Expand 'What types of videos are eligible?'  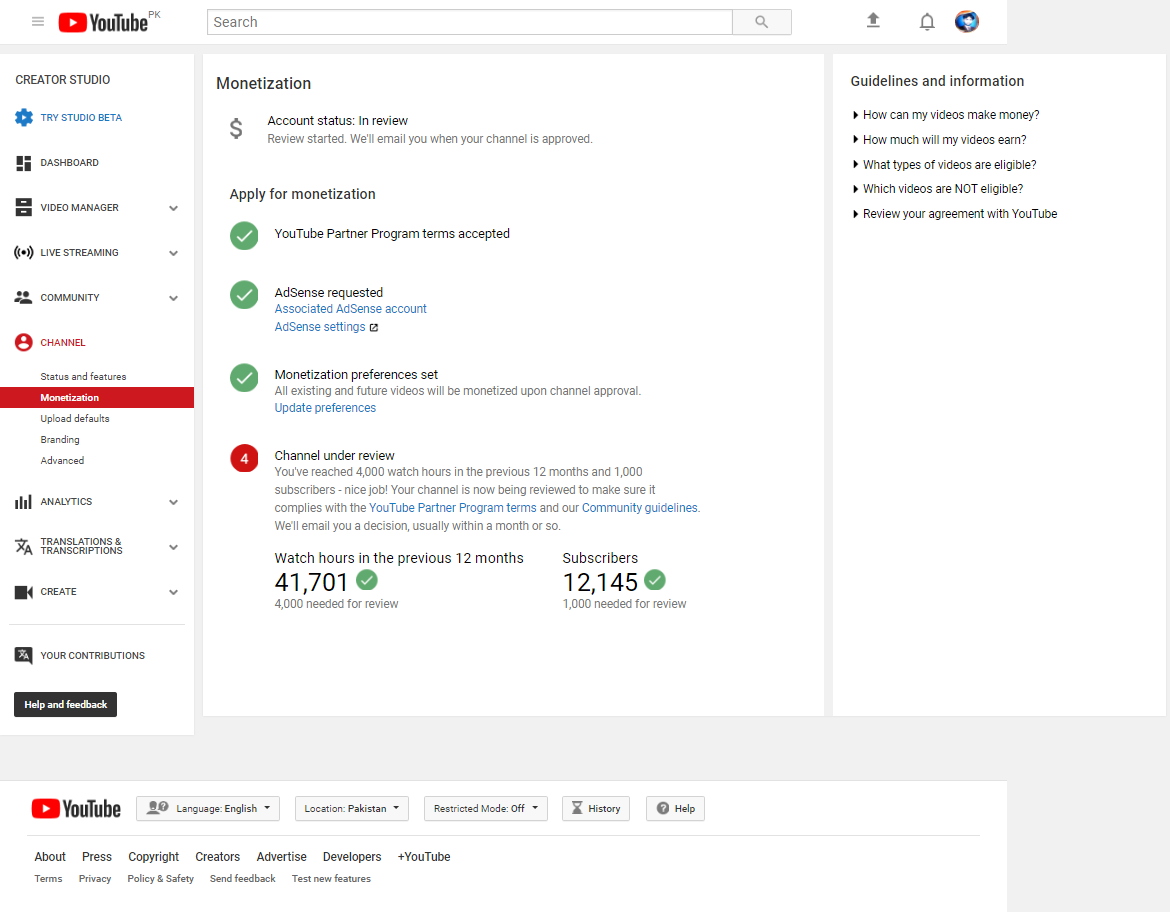[x=944, y=165]
